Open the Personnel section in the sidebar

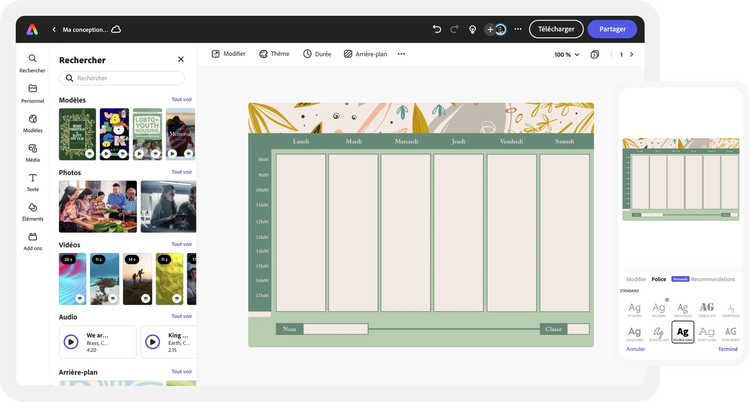point(33,93)
